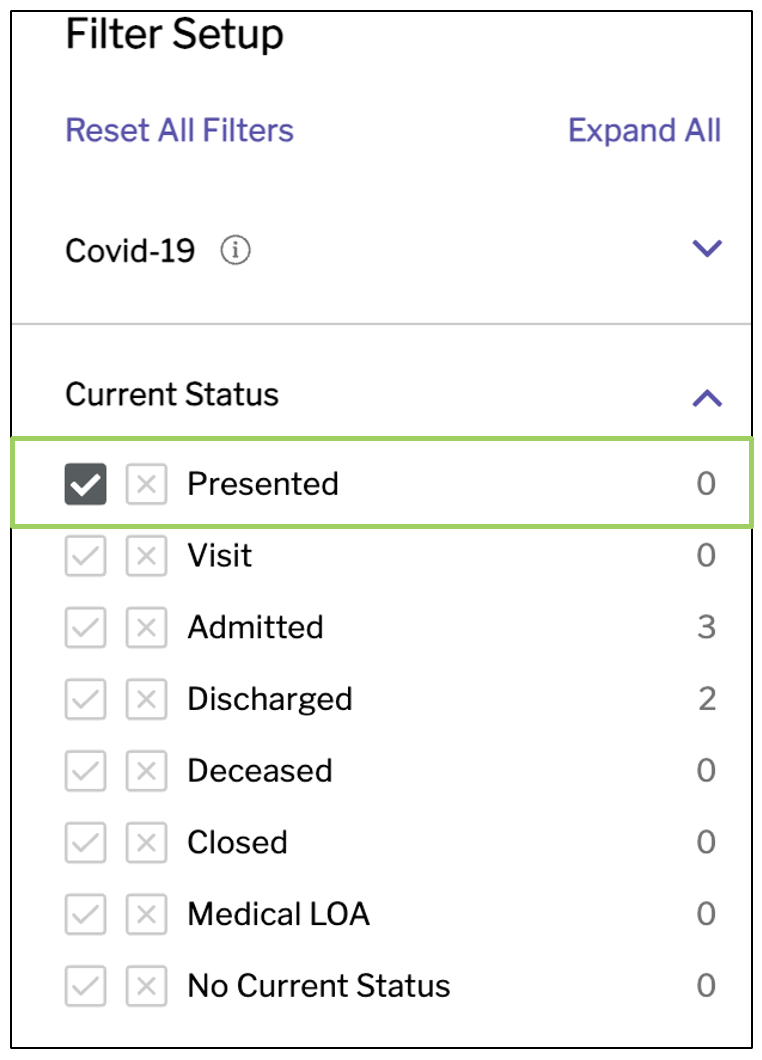Viewport: 762px width, 1060px height.
Task: Click the exclude X box for Admitted
Action: (x=146, y=627)
